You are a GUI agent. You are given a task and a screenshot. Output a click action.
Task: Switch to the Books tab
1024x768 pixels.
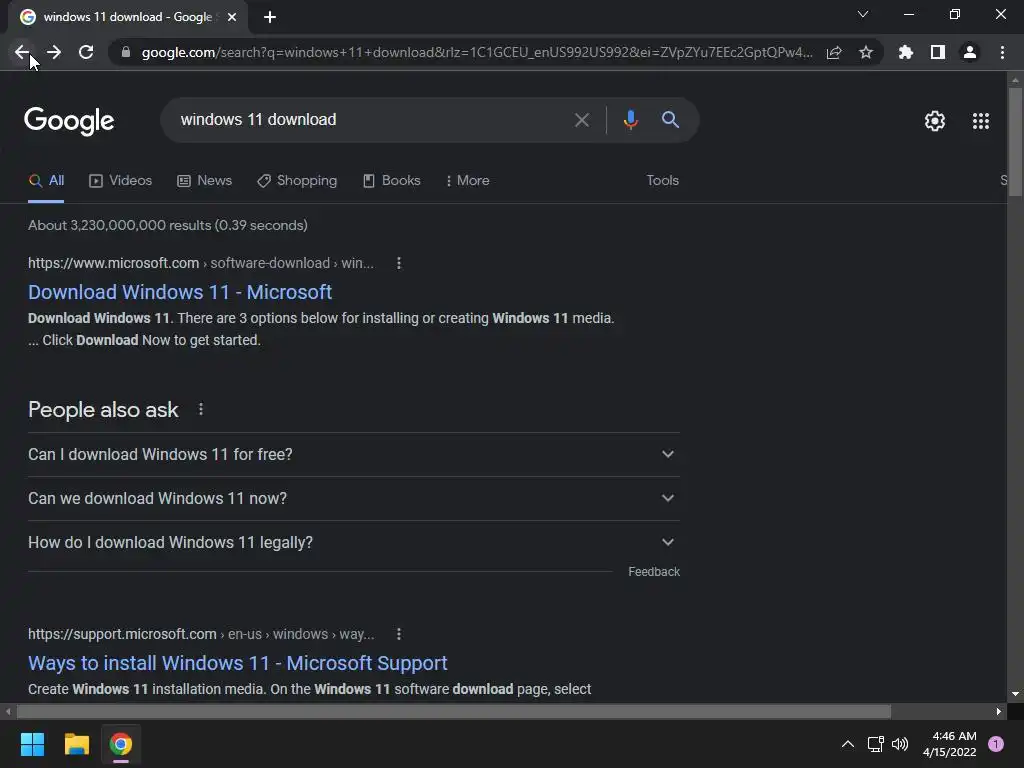391,181
